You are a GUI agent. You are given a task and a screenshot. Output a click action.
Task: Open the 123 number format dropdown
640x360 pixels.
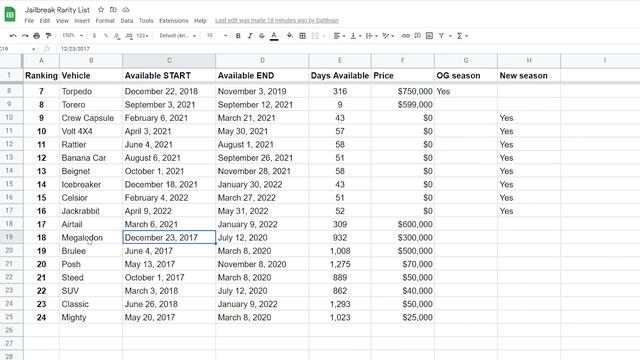point(142,36)
